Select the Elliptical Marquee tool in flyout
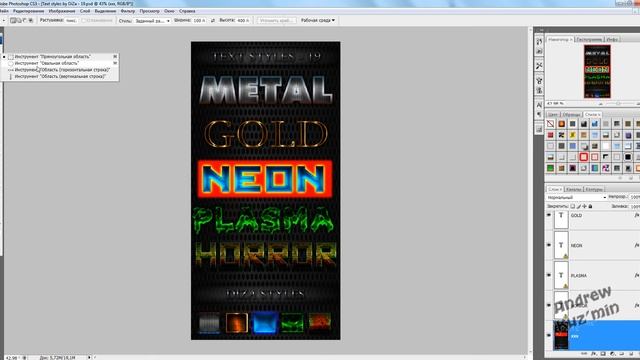The image size is (640, 360). (x=60, y=63)
